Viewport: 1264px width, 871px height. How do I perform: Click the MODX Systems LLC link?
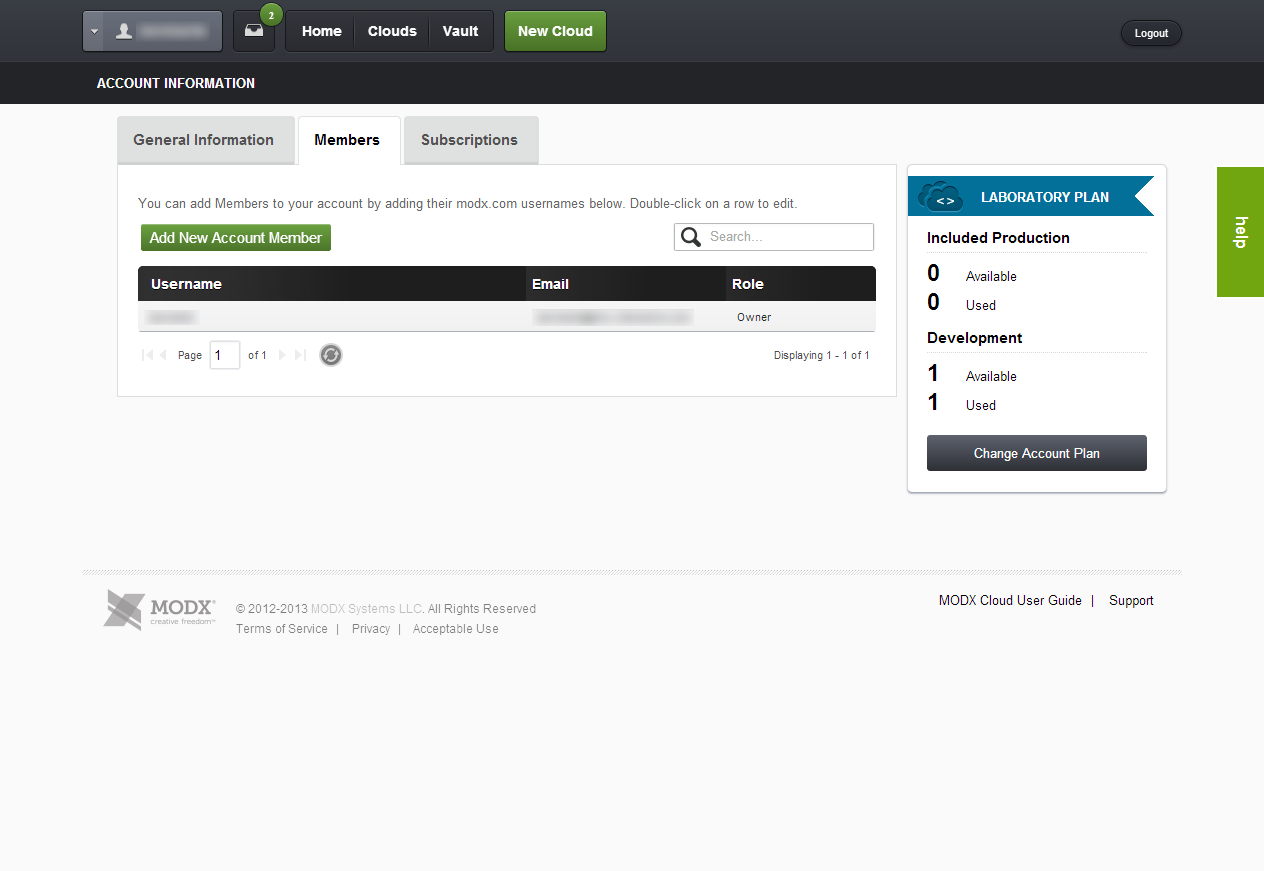pos(367,609)
